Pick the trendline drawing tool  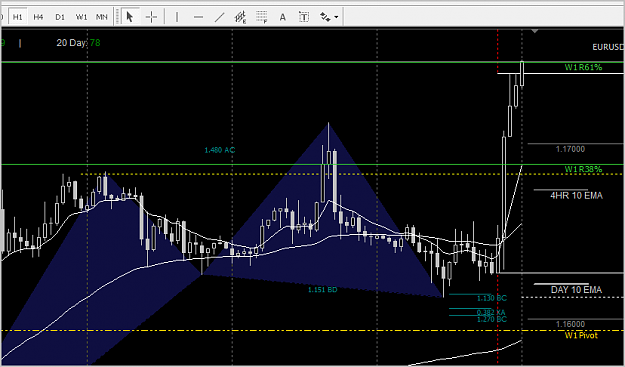tap(220, 17)
